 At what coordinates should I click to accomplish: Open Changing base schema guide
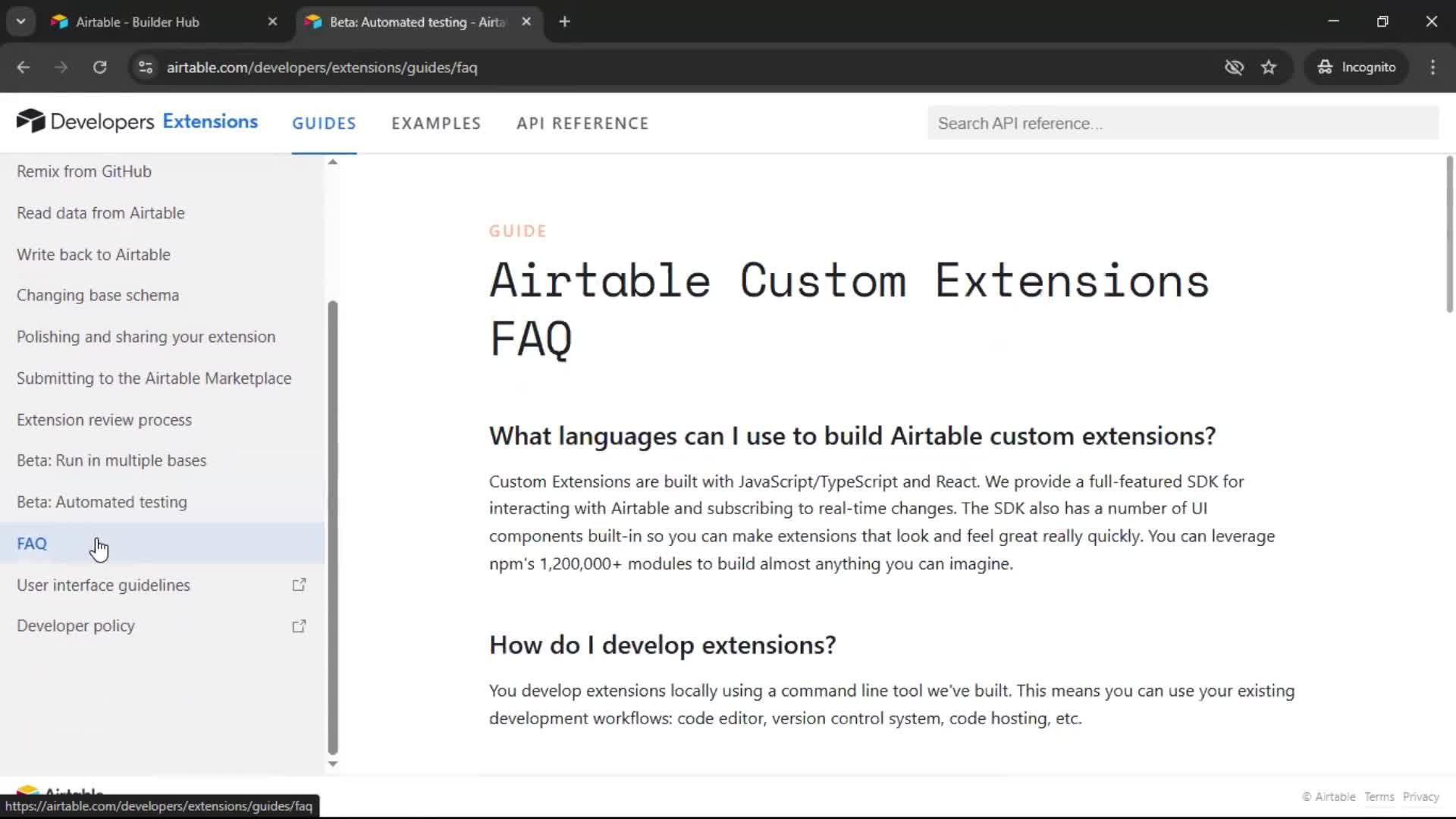tap(98, 295)
